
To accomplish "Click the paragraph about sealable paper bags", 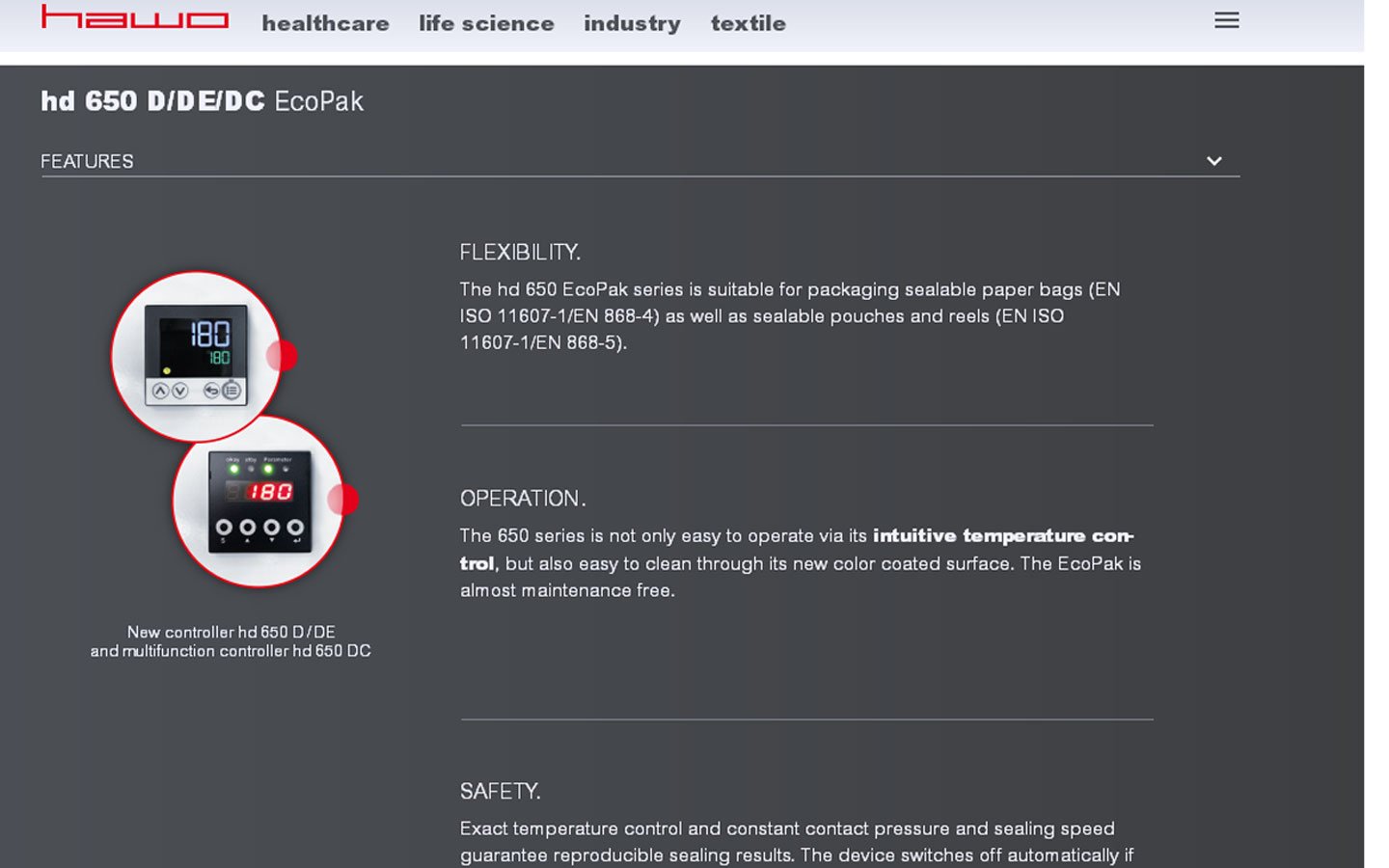I will pos(790,315).
